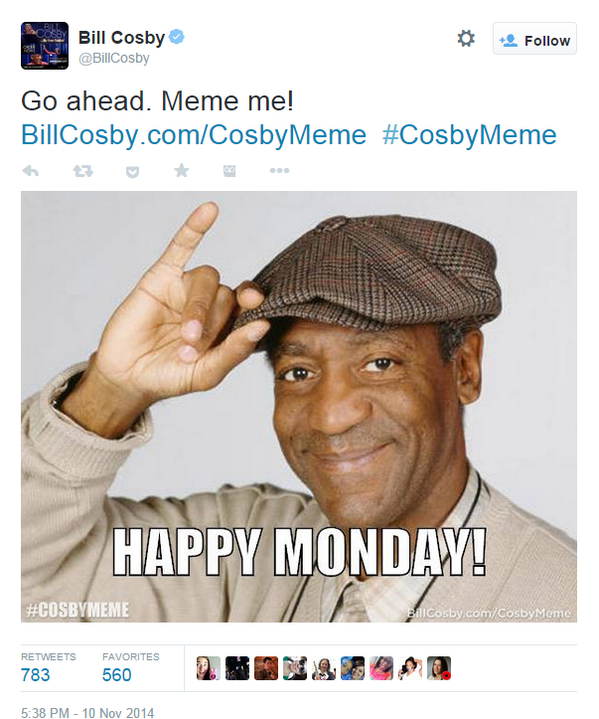
Task: Open the first user avatar in the retweeters row
Action: (x=208, y=668)
